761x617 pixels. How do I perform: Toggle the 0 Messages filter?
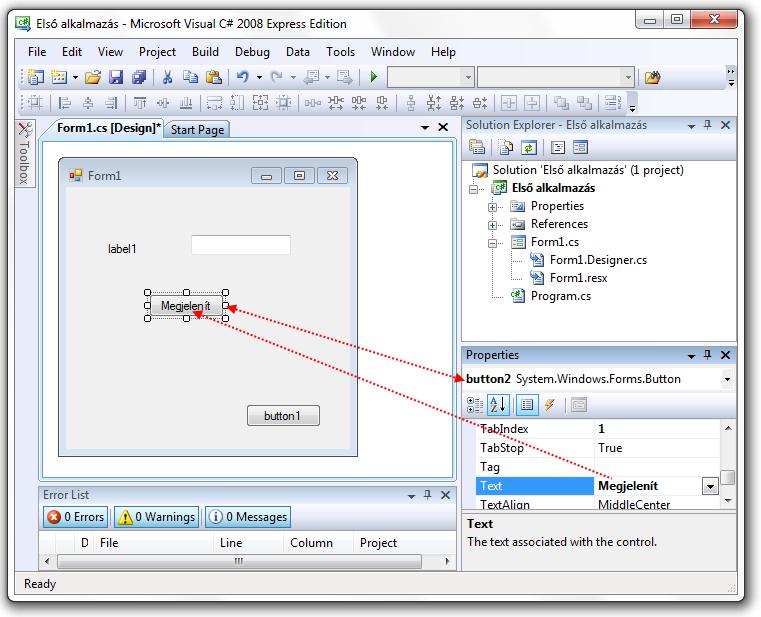[248, 517]
